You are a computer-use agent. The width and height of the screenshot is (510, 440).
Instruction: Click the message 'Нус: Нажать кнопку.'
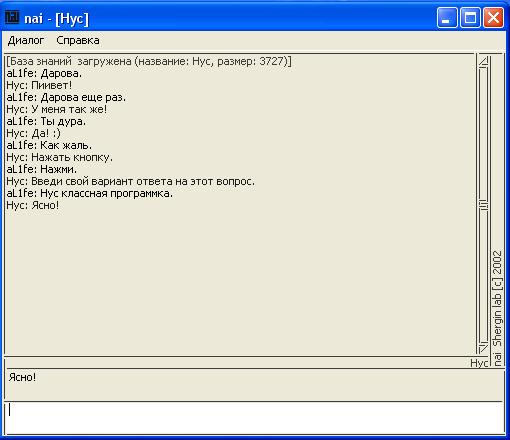(59, 157)
